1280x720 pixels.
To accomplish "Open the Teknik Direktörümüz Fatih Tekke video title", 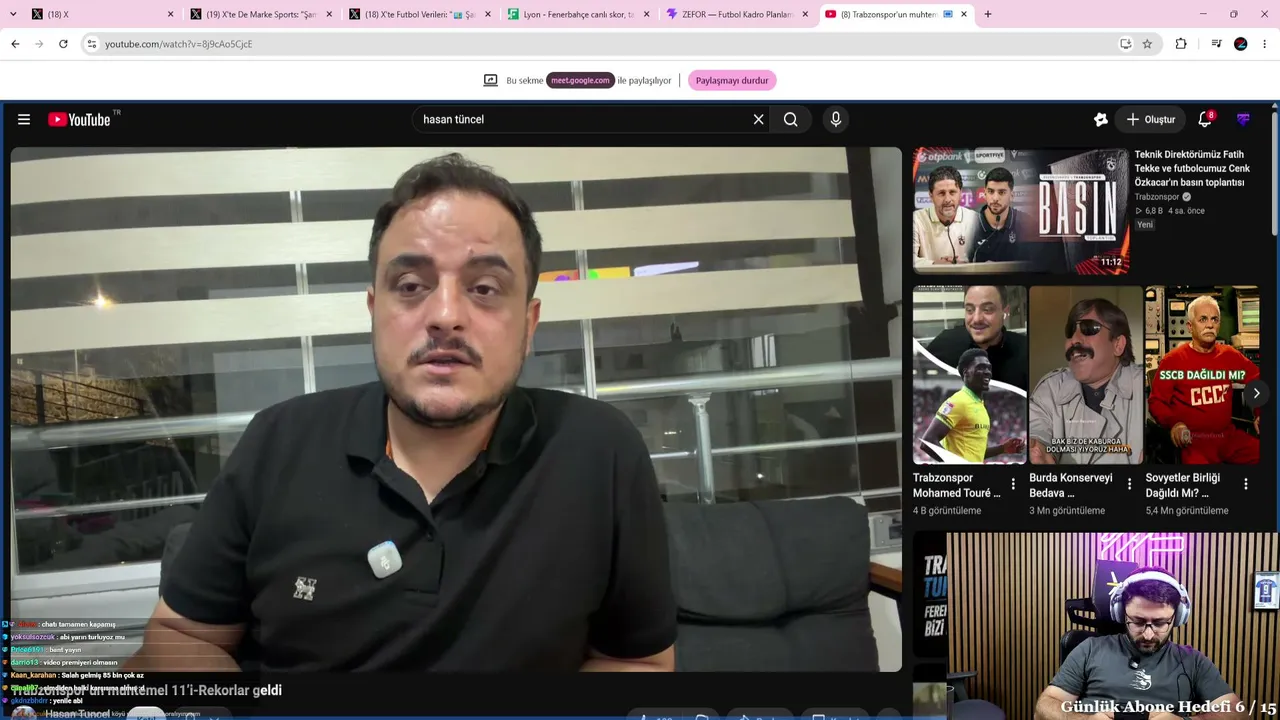I will click(1192, 169).
